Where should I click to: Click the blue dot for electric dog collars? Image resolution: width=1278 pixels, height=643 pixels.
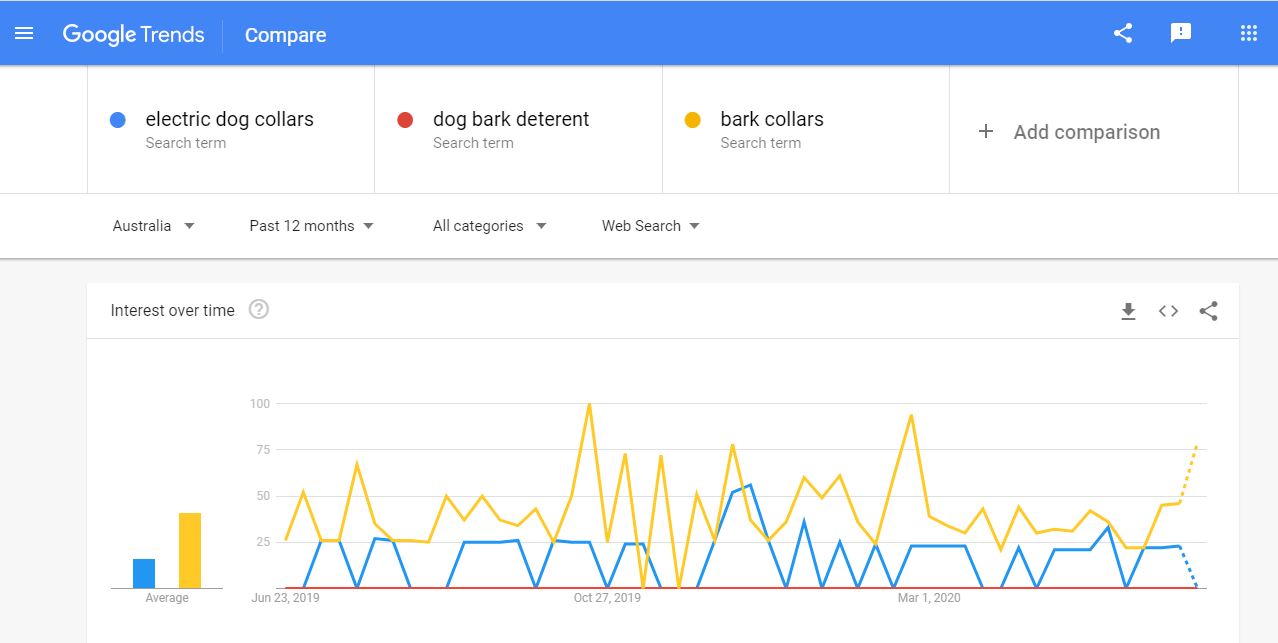click(x=118, y=119)
